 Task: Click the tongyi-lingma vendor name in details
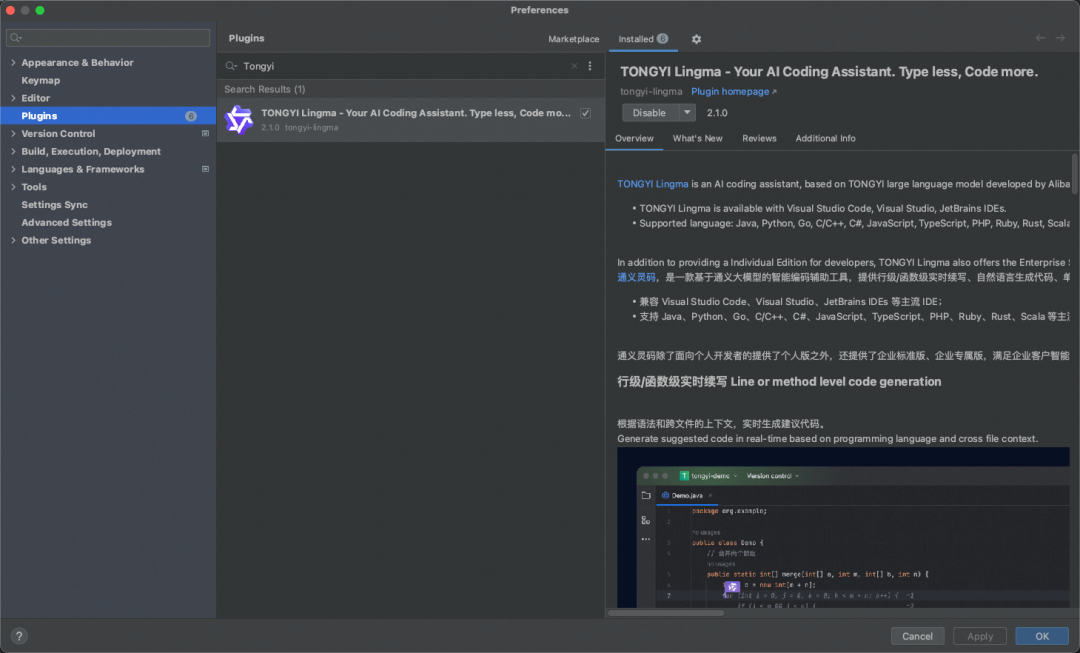pyautogui.click(x=651, y=92)
